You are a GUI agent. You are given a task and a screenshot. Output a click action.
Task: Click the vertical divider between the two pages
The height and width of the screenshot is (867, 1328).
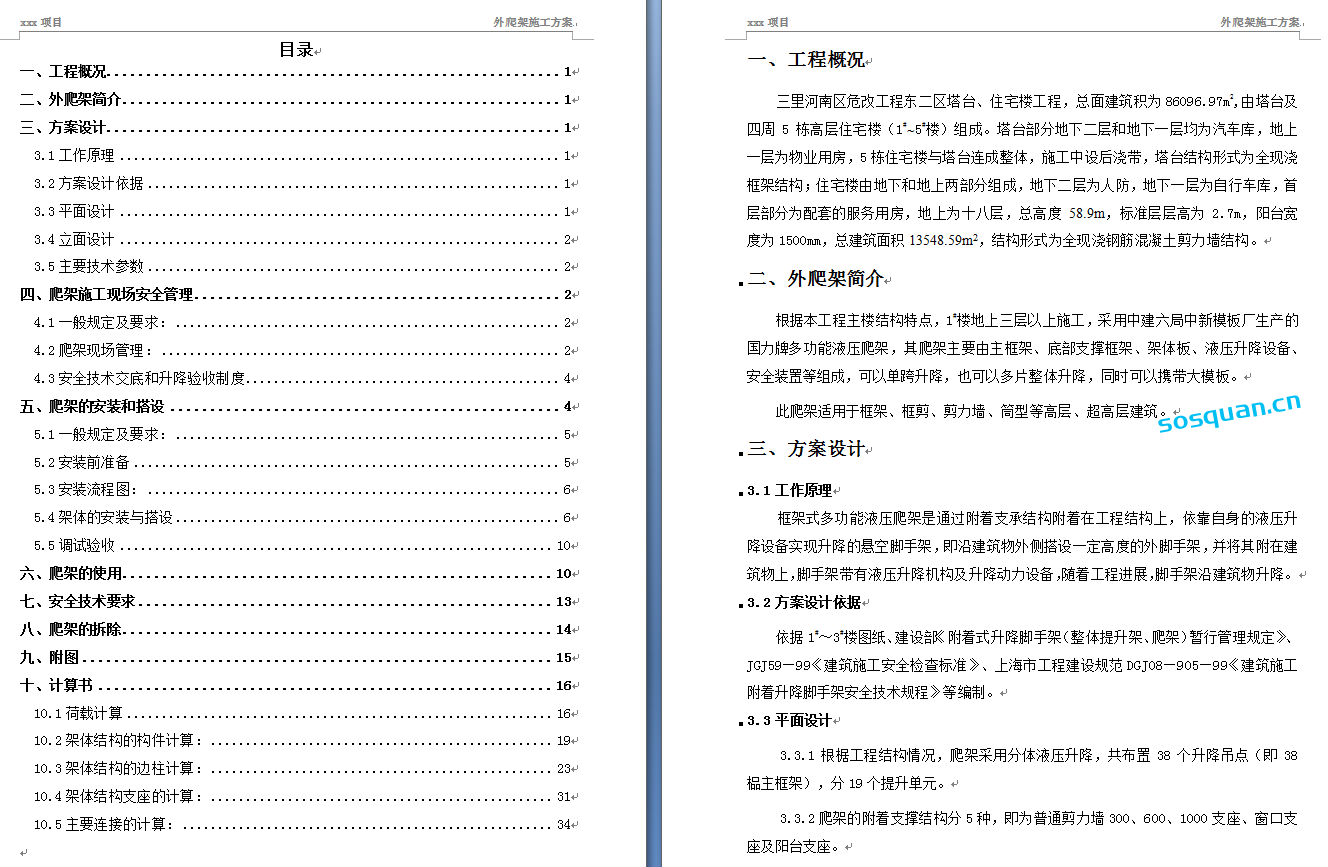(x=654, y=433)
